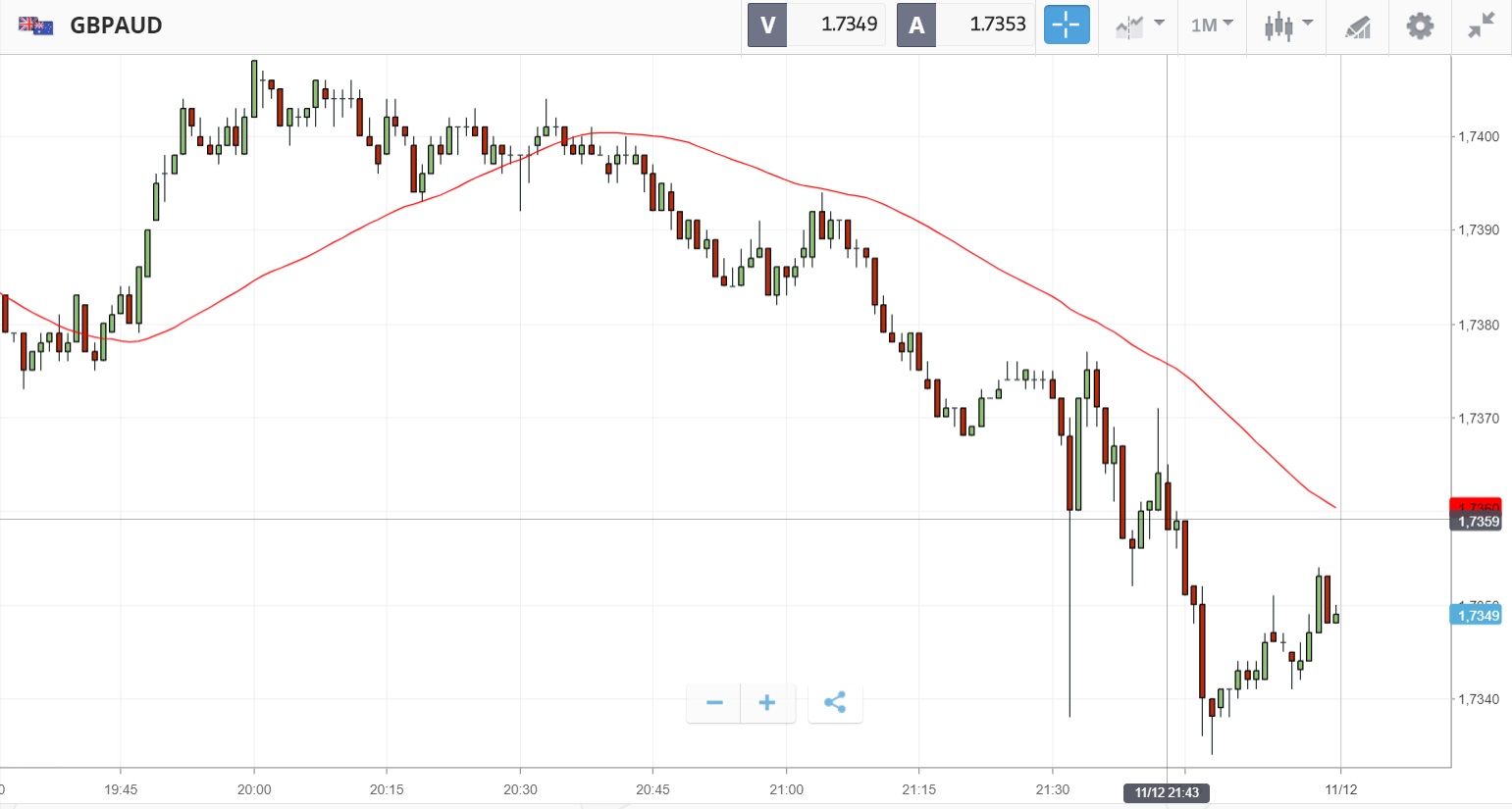Zoom in chart with plus button

point(767,702)
